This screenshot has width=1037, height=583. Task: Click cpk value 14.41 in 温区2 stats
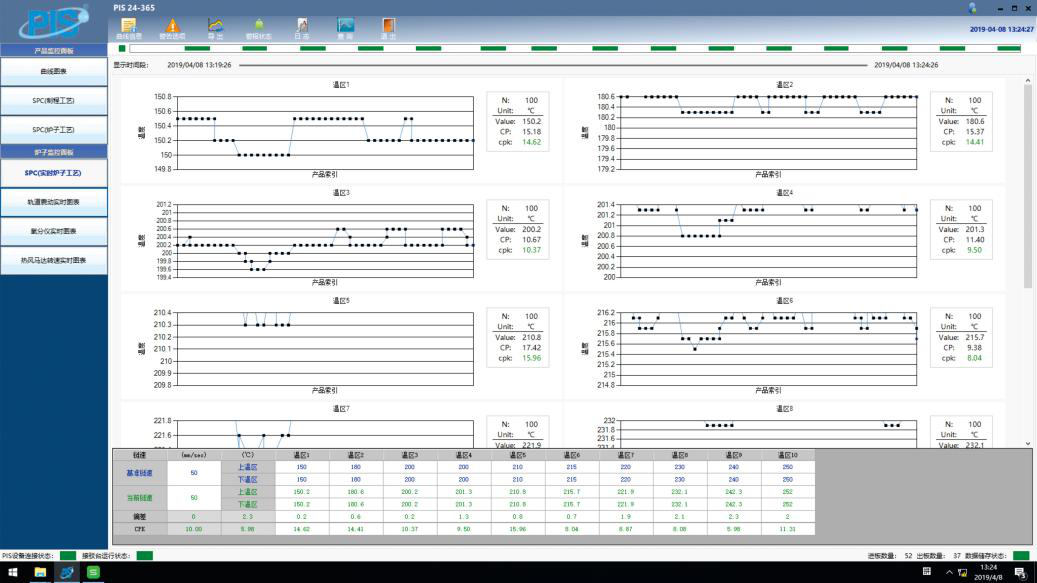pyautogui.click(x=974, y=142)
